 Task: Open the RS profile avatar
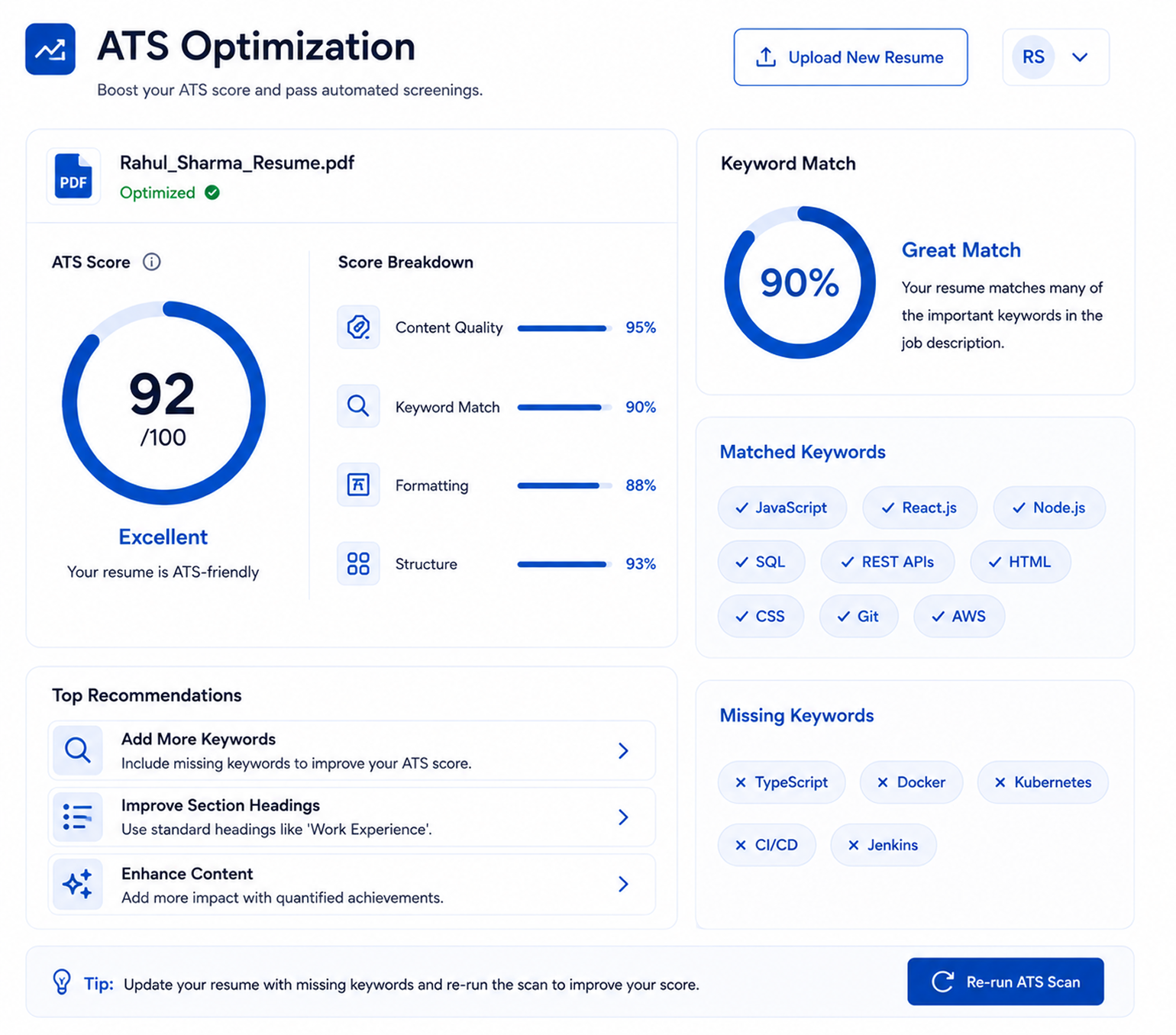click(1033, 57)
